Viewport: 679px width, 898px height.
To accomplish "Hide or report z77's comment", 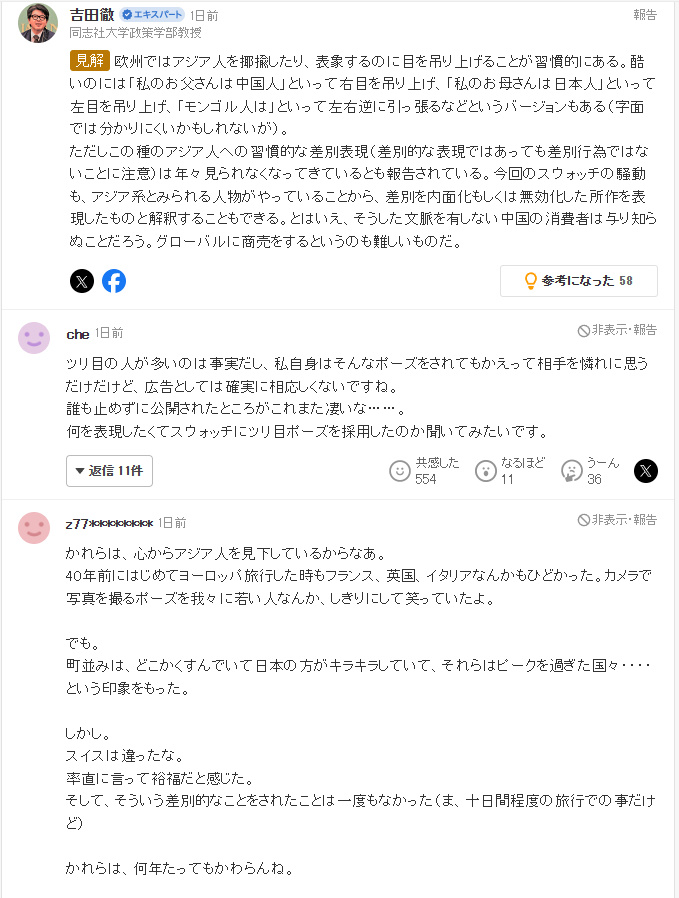I will [617, 520].
